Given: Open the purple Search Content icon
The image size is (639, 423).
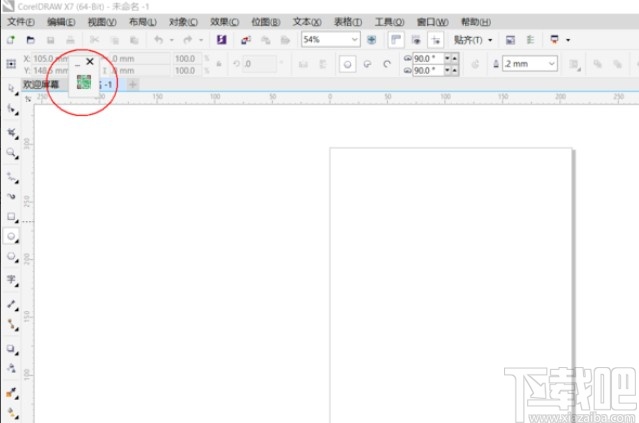Looking at the screenshot, I should coord(222,40).
